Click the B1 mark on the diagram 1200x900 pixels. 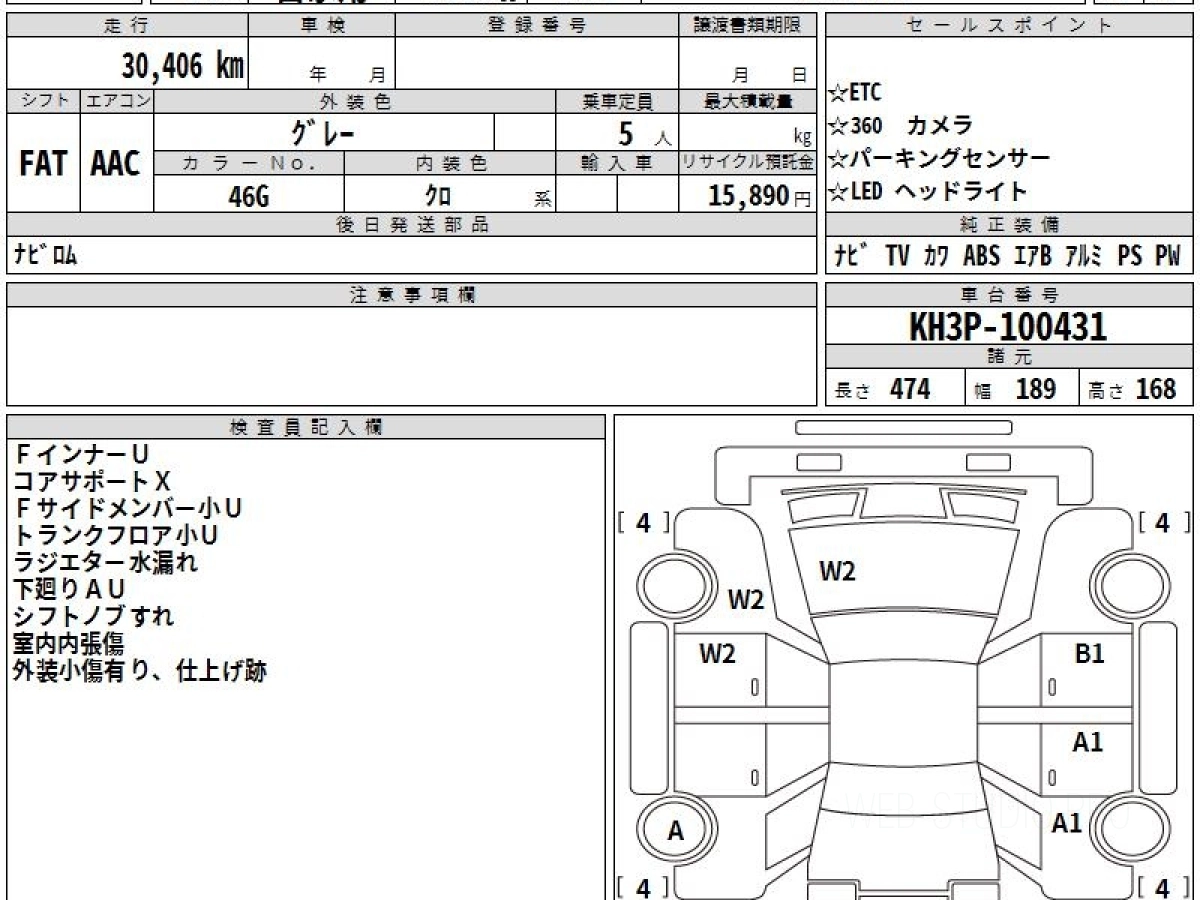click(x=1089, y=654)
